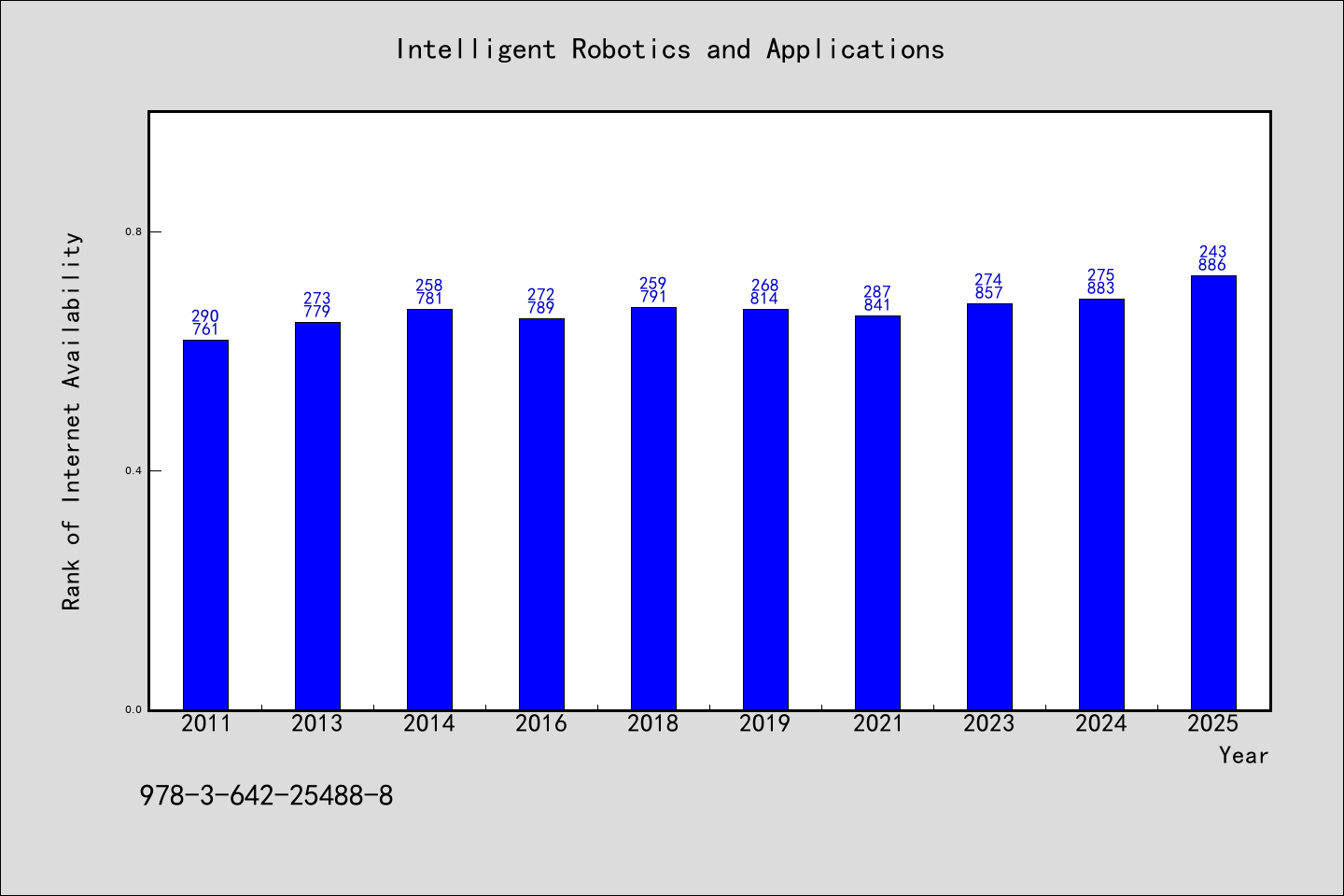1344x896 pixels.
Task: Click the x-axis label 2016
Action: tap(541, 723)
